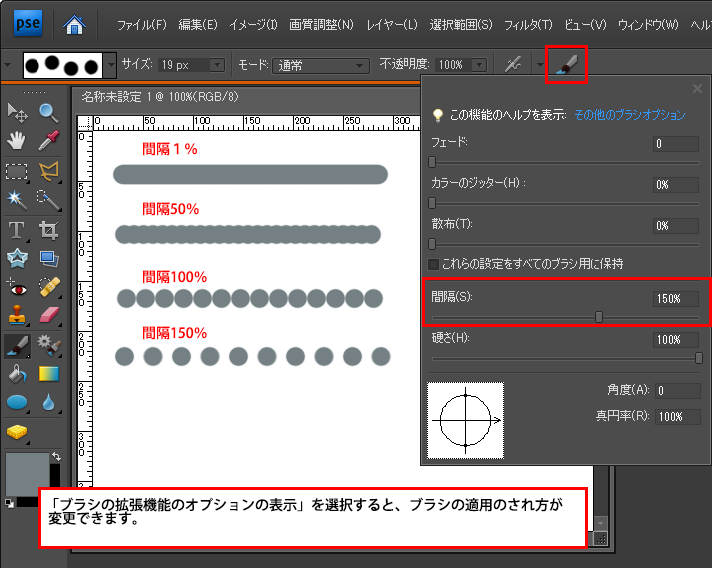
Task: Open the ビュー(V) menu
Action: tap(585, 25)
